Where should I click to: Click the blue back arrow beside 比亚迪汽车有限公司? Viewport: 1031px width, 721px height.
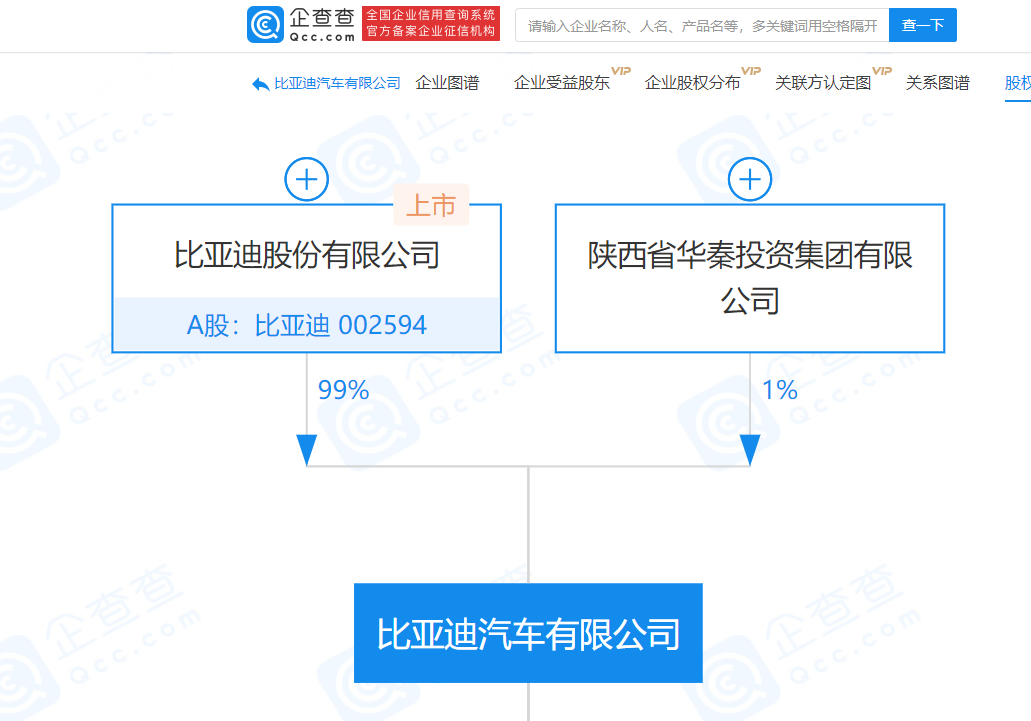258,84
